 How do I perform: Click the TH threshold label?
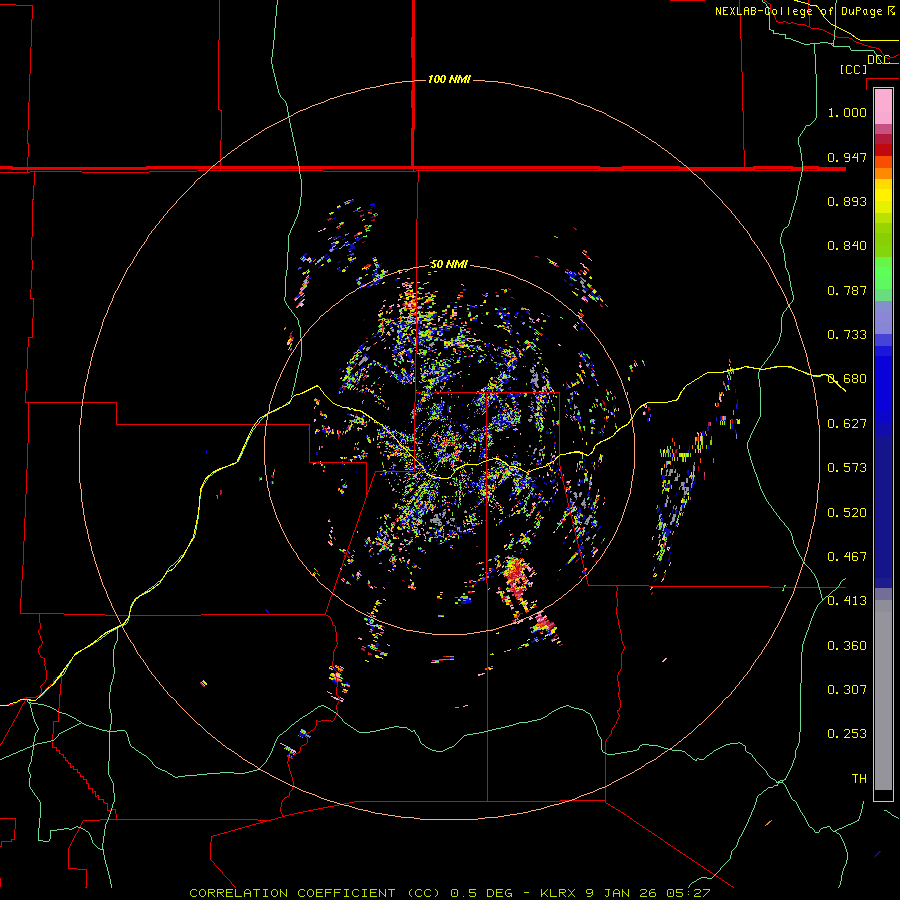tap(859, 779)
